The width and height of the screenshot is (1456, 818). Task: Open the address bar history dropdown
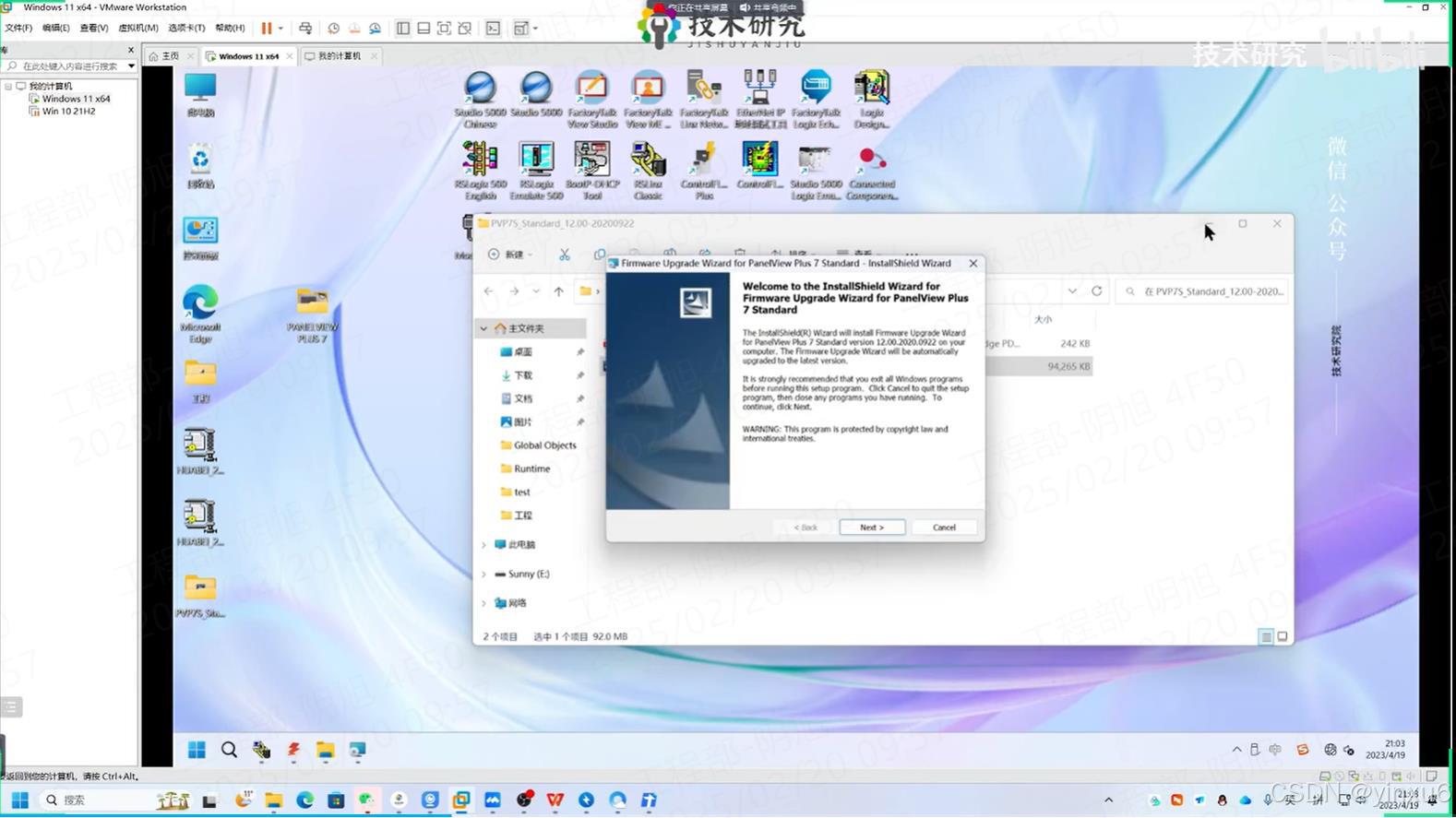[x=1072, y=291]
